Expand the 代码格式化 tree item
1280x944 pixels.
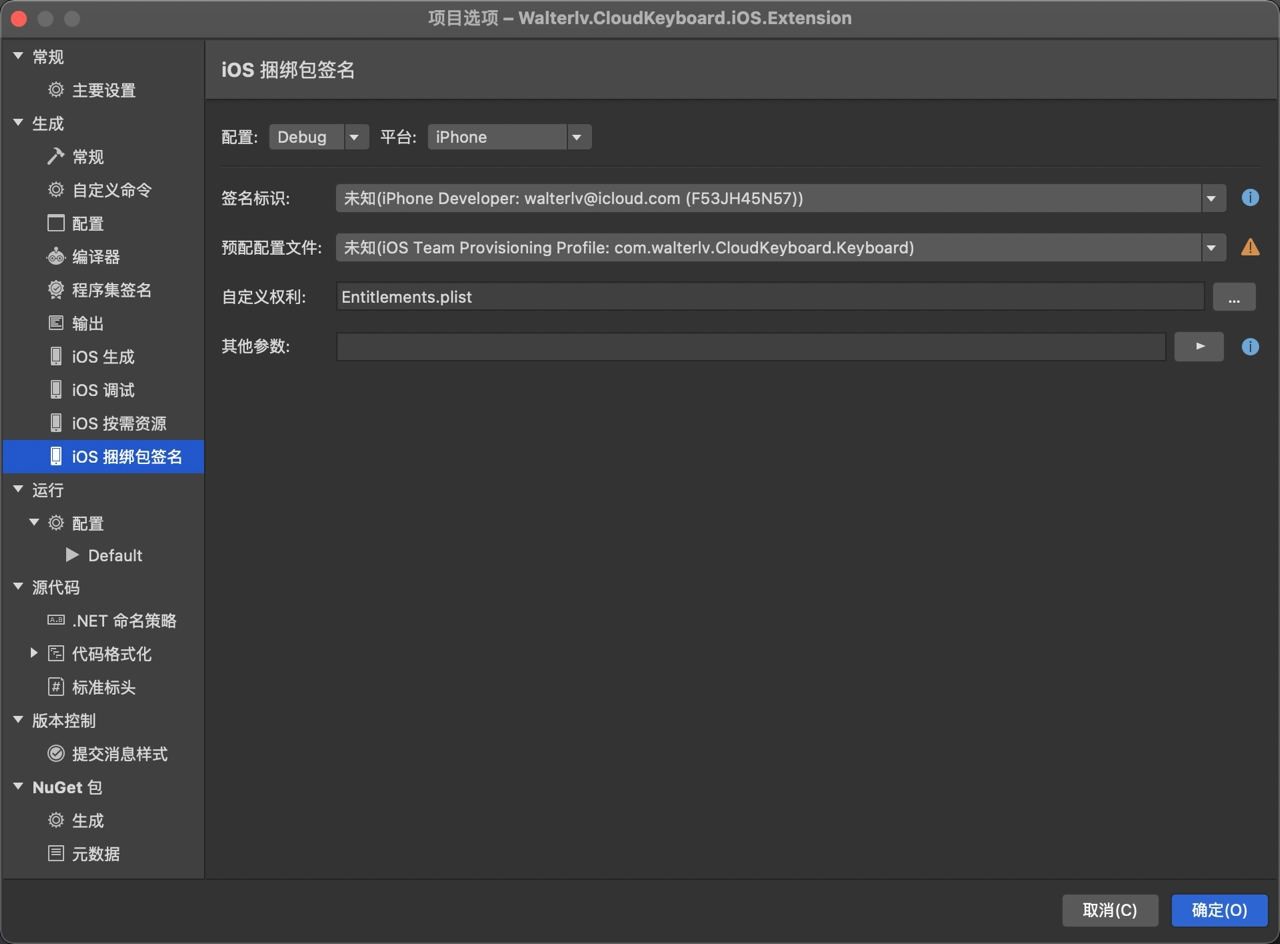click(35, 653)
